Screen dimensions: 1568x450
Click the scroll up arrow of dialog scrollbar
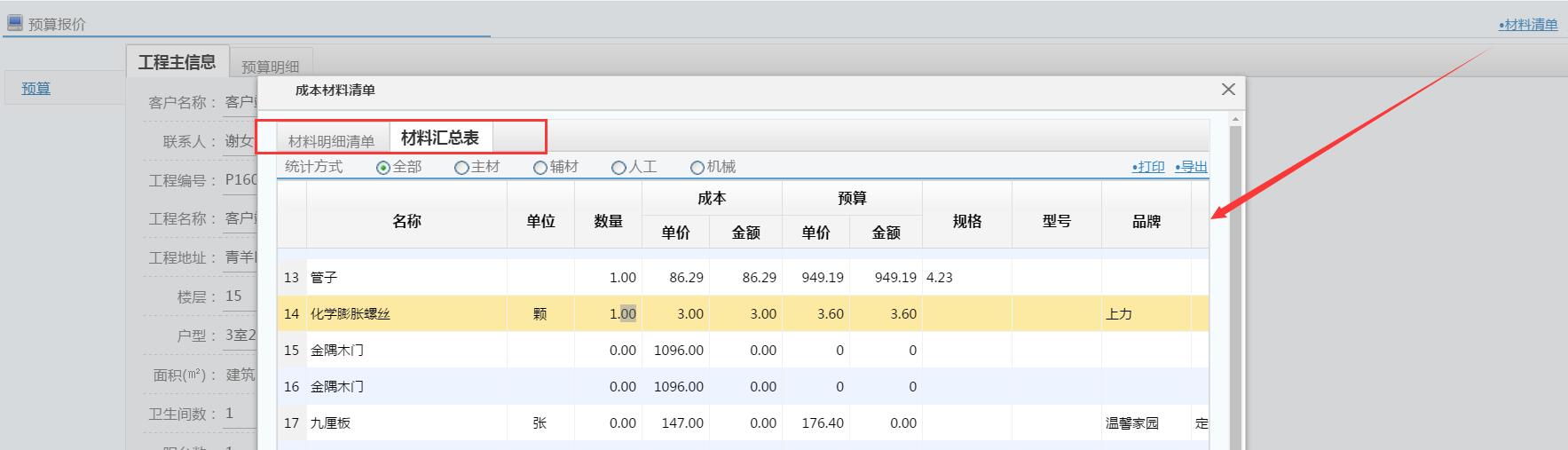tap(1235, 119)
